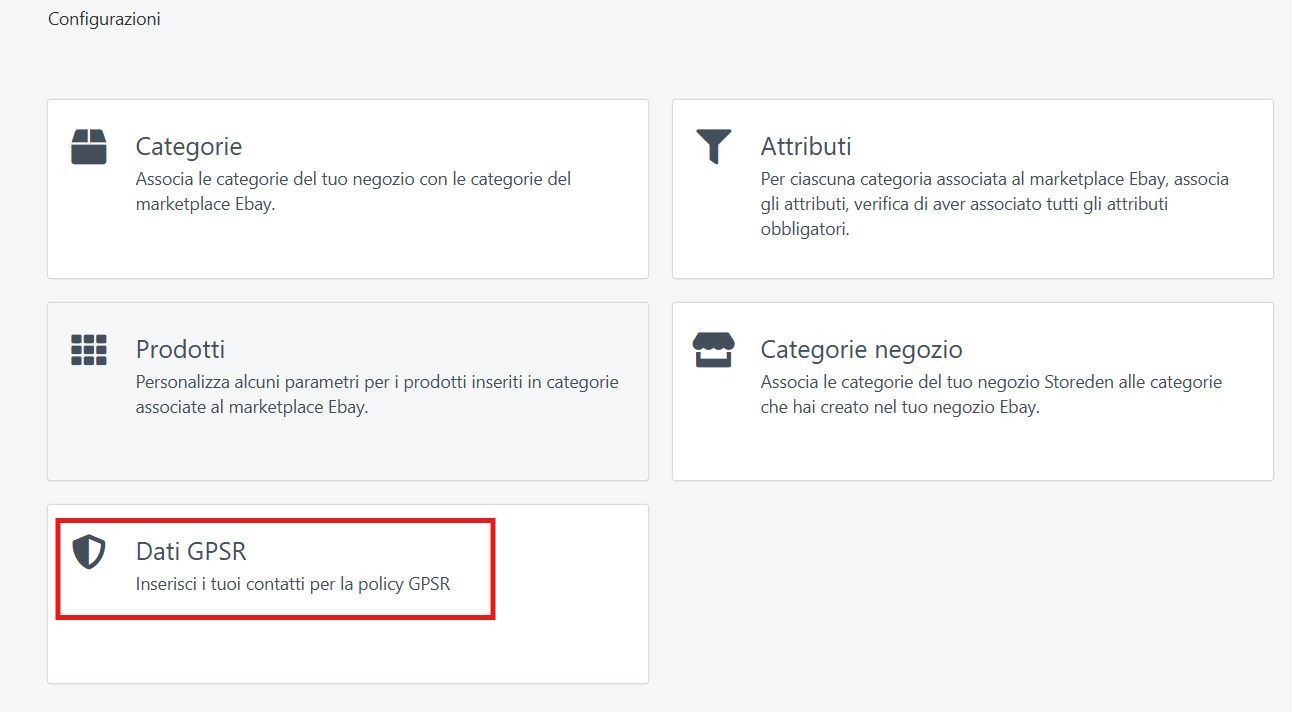Click the storefront icon for Categorie negozio
Screen dimensions: 1292x712
pyautogui.click(x=713, y=350)
